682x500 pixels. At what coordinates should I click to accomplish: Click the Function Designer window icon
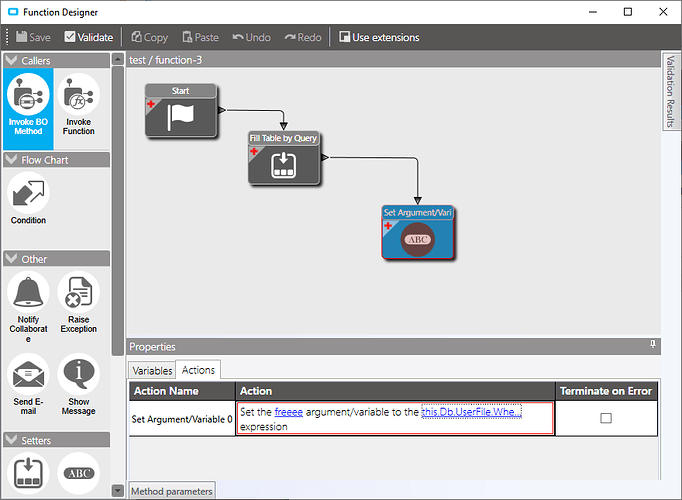click(13, 12)
